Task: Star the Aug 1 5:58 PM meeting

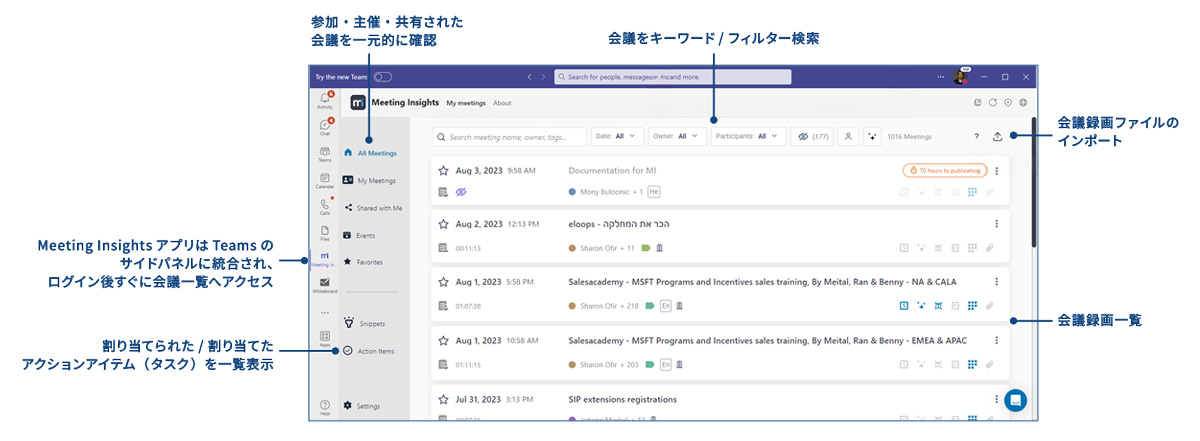Action: (444, 283)
